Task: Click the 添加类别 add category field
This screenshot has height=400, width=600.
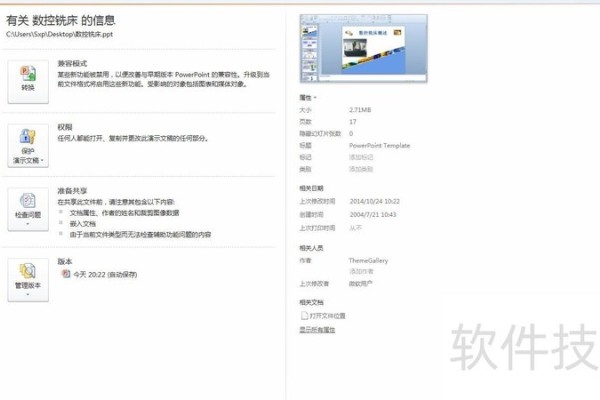Action: point(361,169)
